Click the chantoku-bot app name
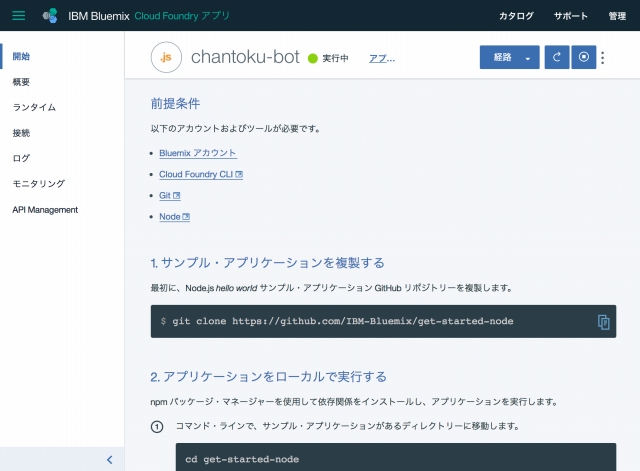This screenshot has width=640, height=471. (245, 57)
